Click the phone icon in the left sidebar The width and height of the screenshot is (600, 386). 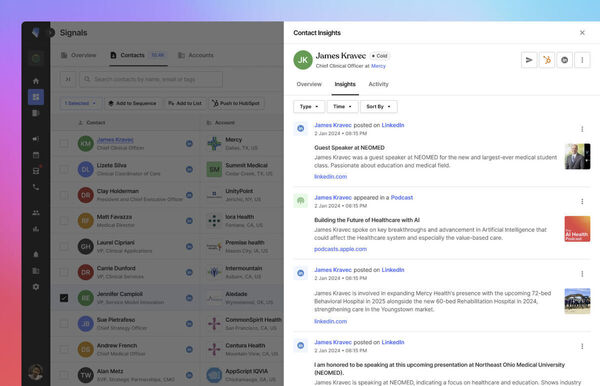[36, 187]
